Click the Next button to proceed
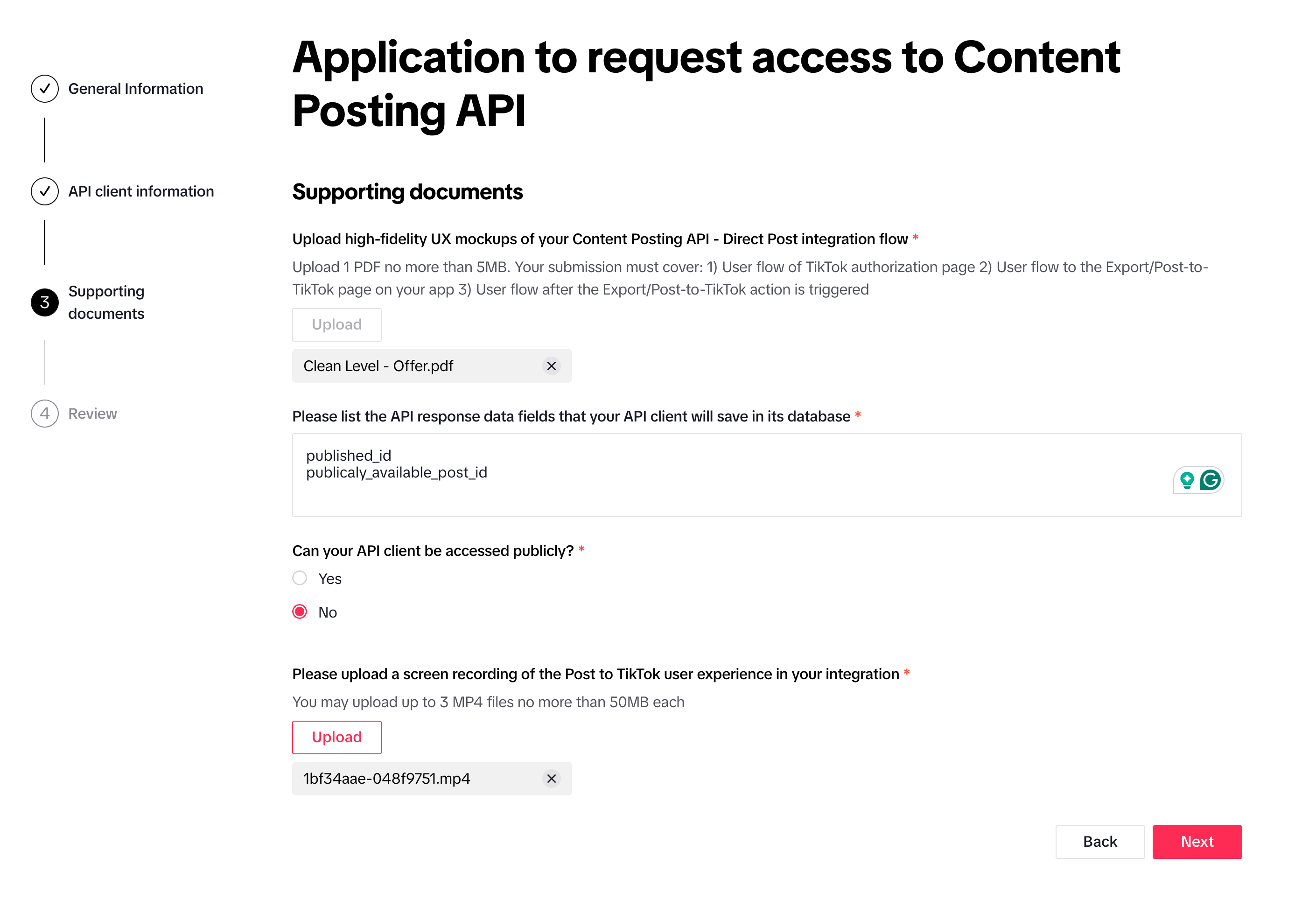 pos(1198,841)
